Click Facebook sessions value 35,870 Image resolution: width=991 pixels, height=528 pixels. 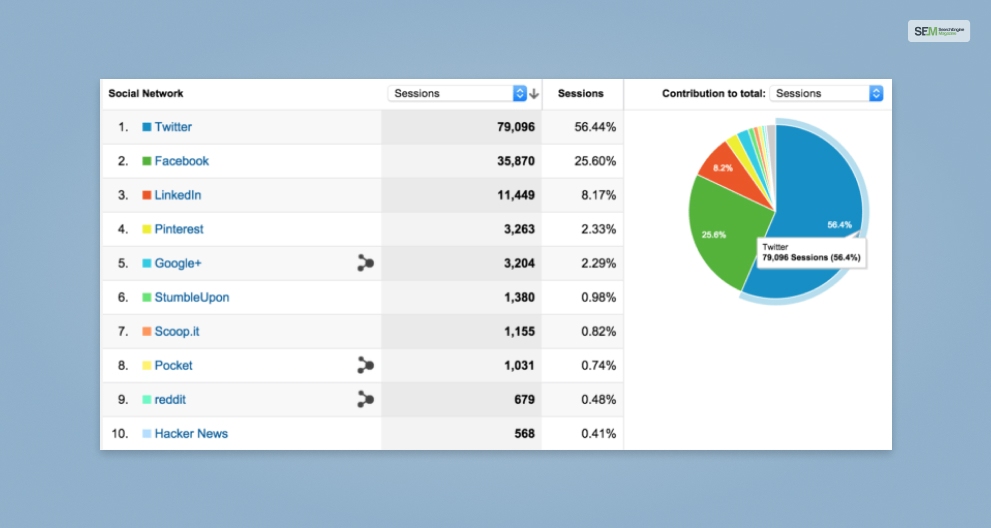click(516, 161)
